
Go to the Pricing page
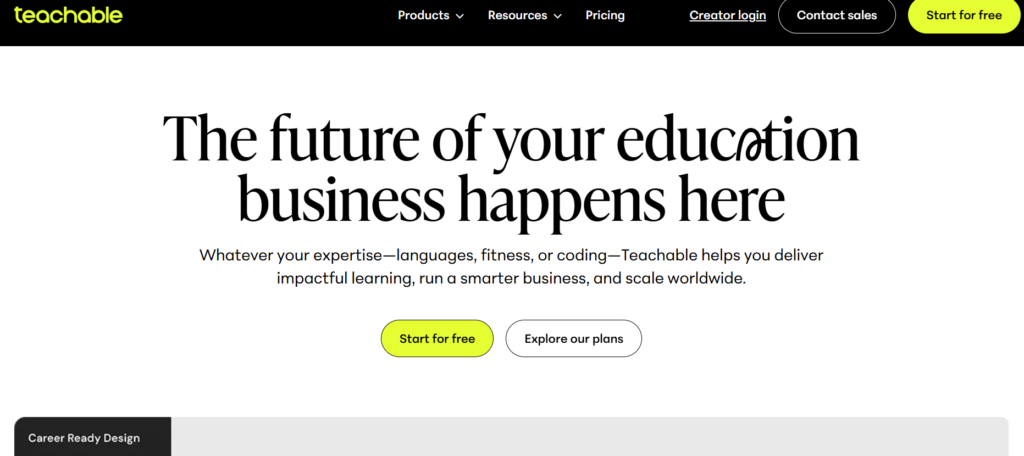click(x=605, y=15)
